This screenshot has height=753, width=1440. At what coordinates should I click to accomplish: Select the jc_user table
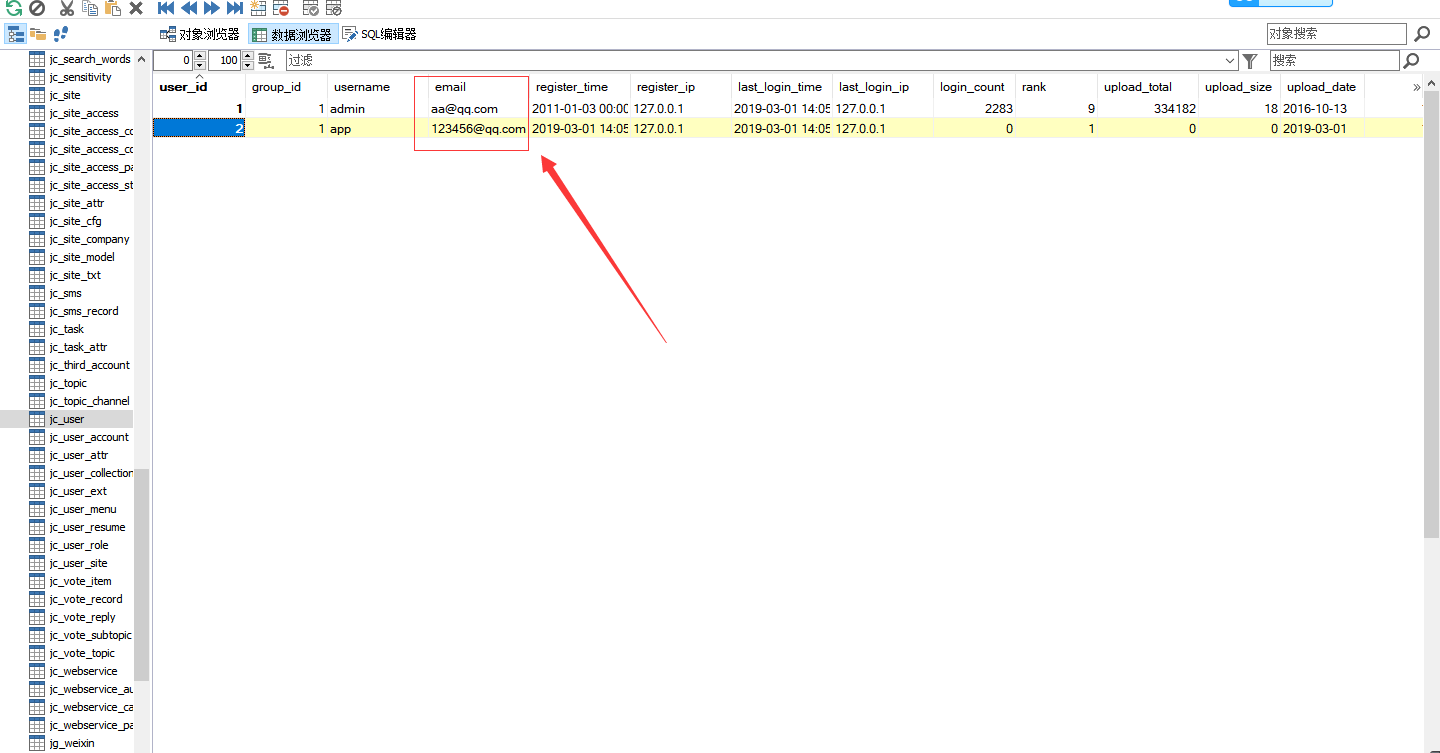(x=66, y=419)
